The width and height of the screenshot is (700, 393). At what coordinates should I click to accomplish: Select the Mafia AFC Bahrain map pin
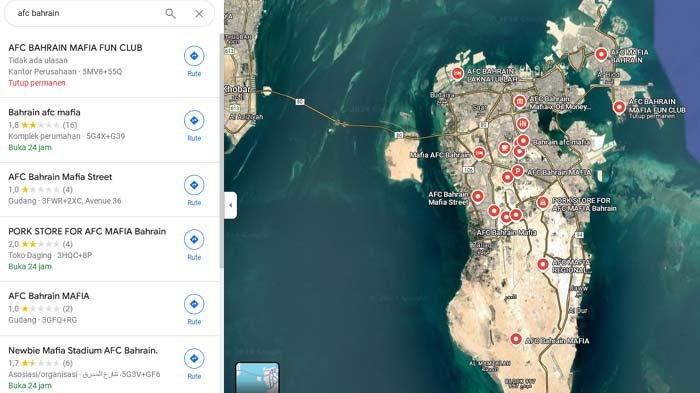click(479, 154)
